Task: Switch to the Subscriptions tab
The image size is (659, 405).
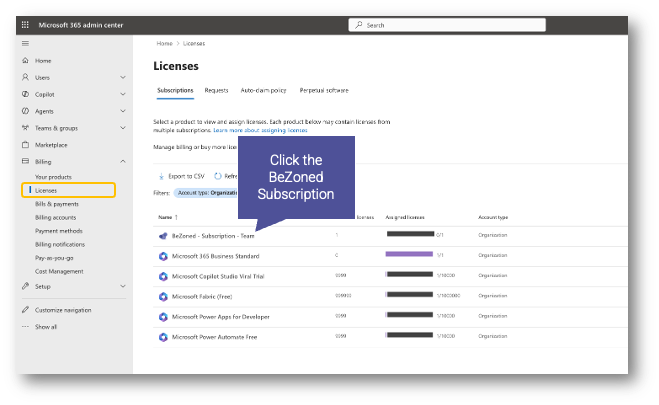Action: click(175, 90)
